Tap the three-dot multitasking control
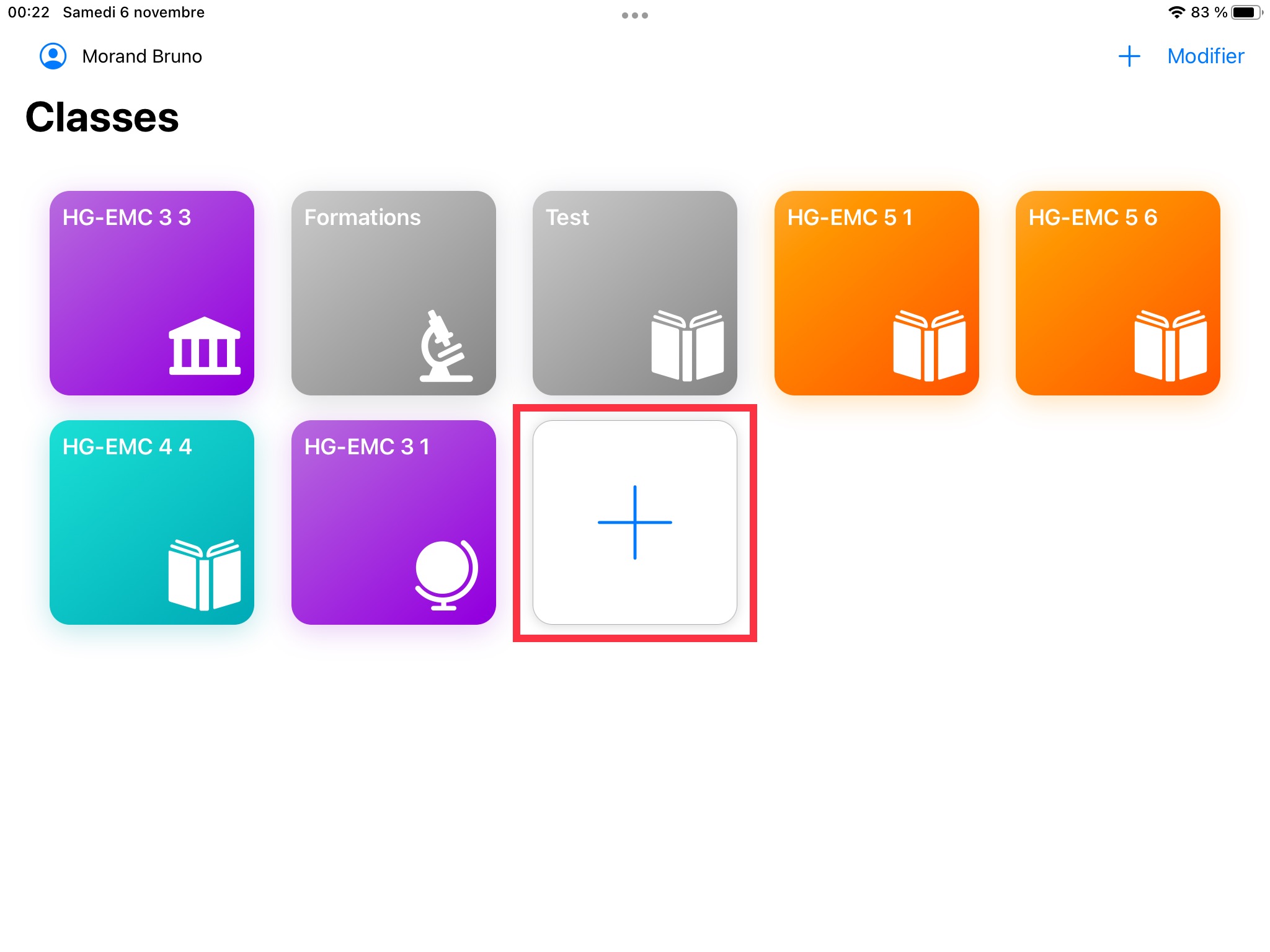 click(634, 15)
